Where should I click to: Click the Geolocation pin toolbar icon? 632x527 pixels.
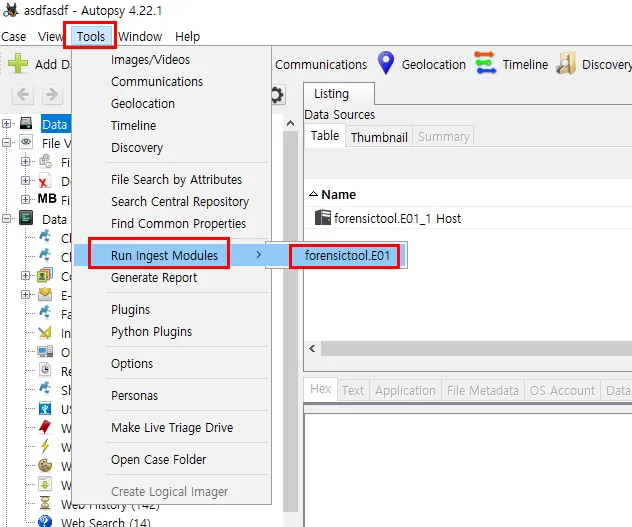click(386, 62)
